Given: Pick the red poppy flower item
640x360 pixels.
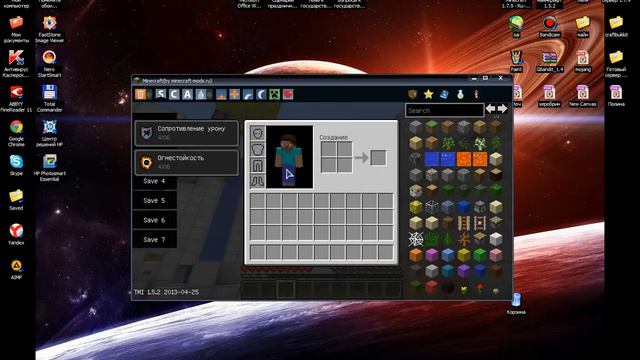Looking at the screenshot, I should (480, 289).
